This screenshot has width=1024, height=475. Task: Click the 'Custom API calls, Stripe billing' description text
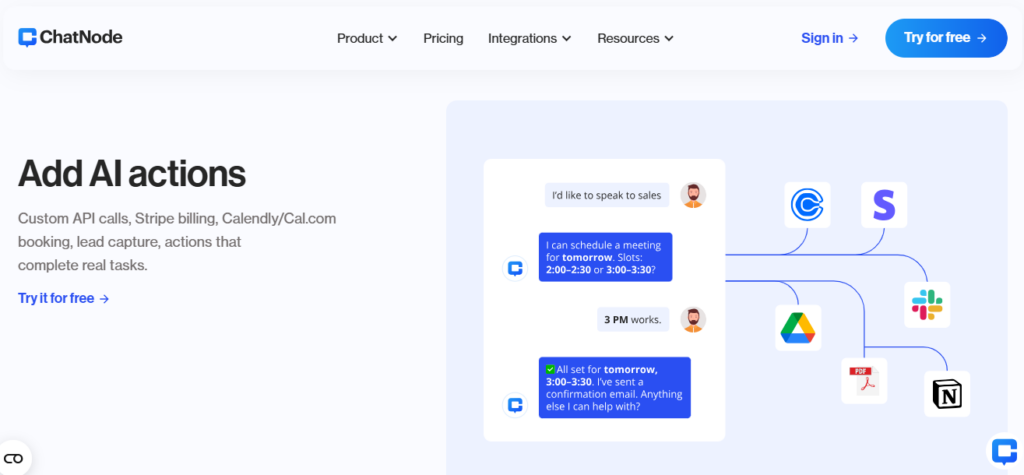177,242
